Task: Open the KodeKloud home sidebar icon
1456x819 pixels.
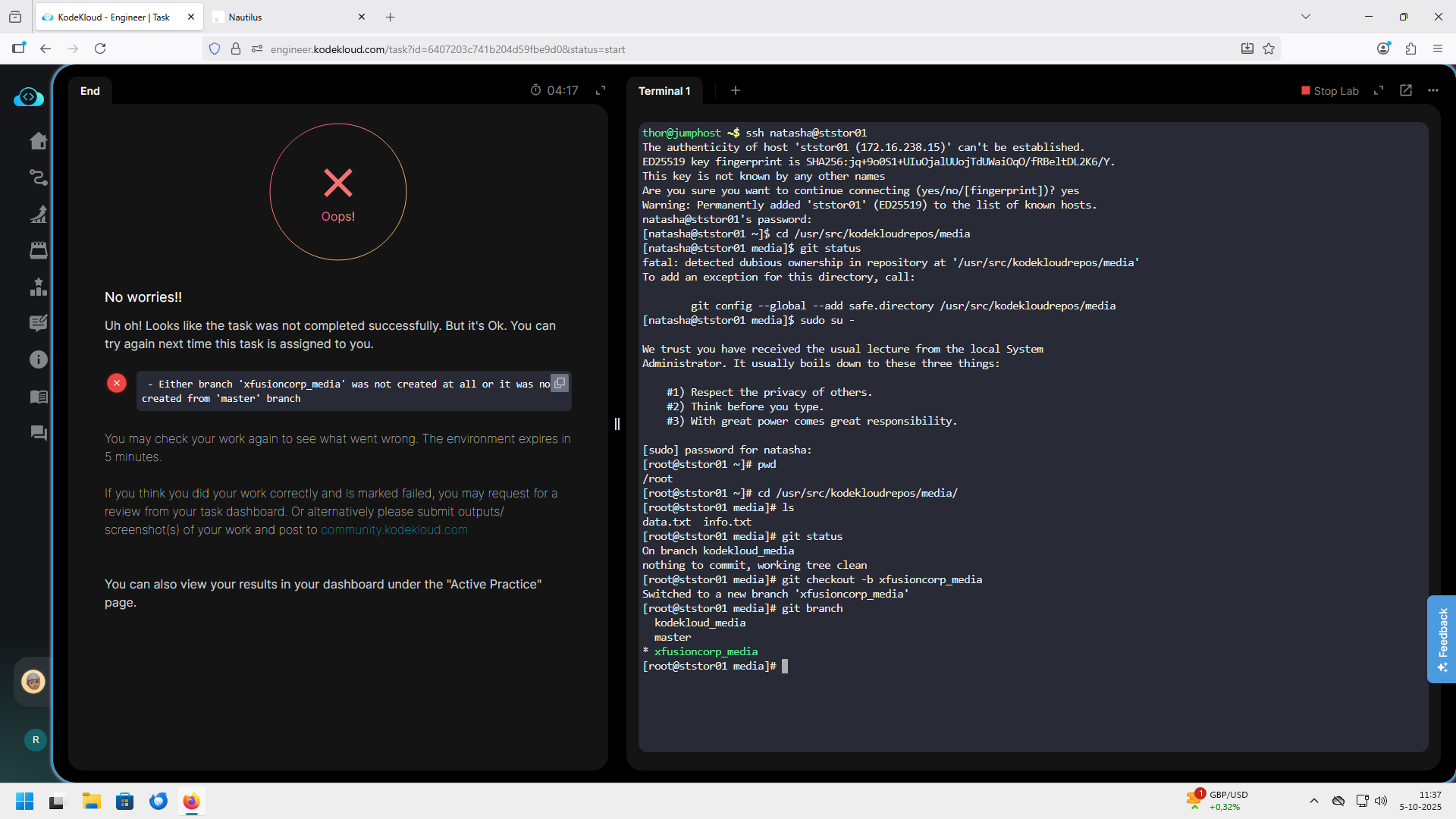Action: (38, 141)
